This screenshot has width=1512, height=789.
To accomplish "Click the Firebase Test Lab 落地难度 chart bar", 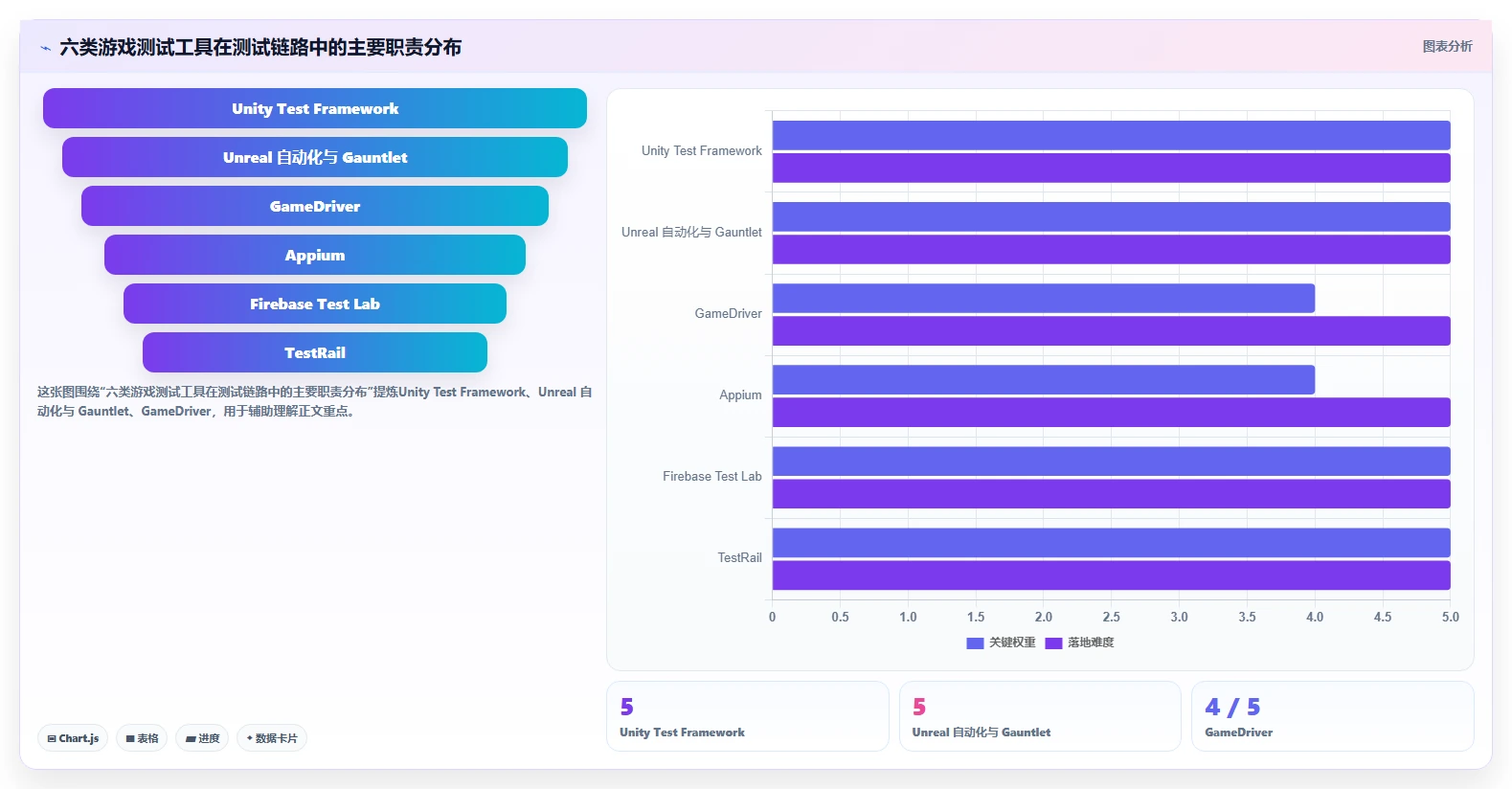I will tap(1111, 493).
